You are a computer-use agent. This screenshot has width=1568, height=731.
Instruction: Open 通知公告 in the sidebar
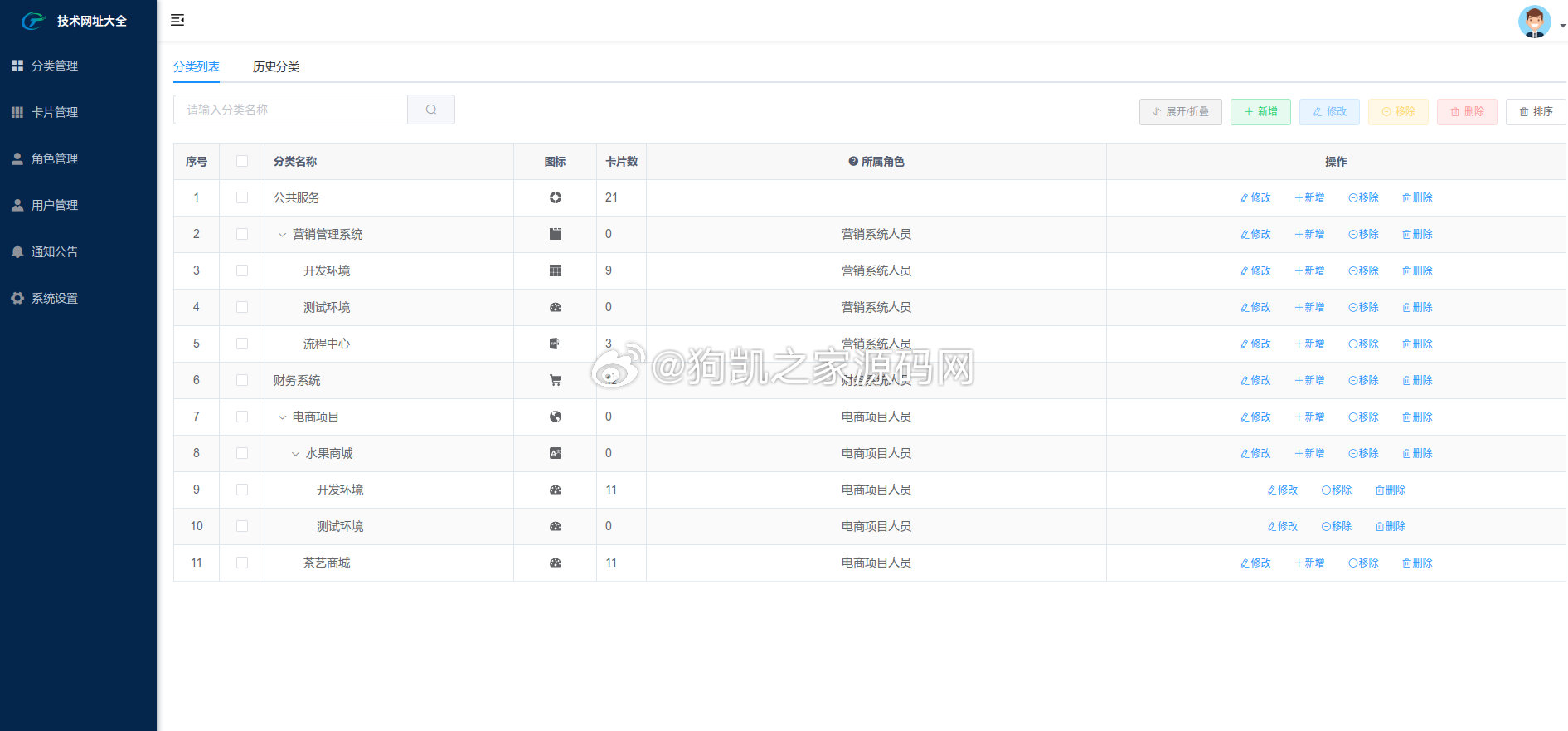[x=78, y=251]
